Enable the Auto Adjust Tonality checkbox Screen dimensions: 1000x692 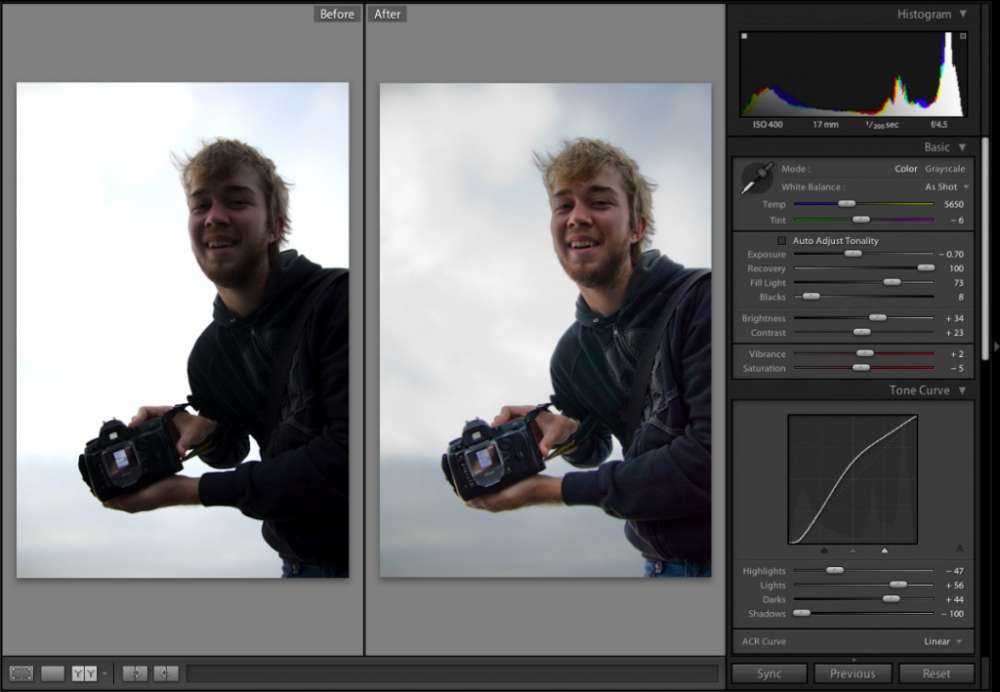click(782, 241)
